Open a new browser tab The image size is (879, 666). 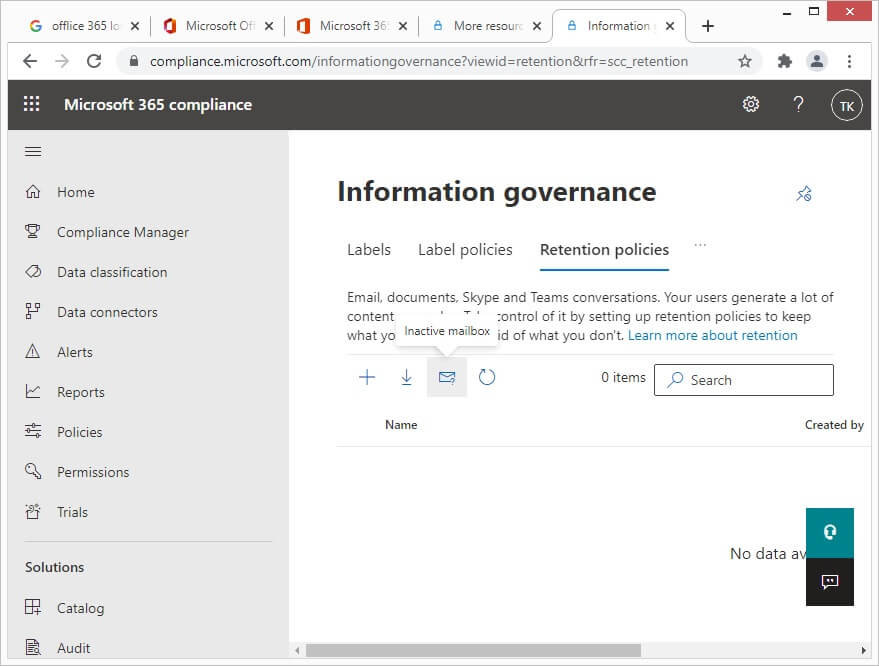pos(707,26)
